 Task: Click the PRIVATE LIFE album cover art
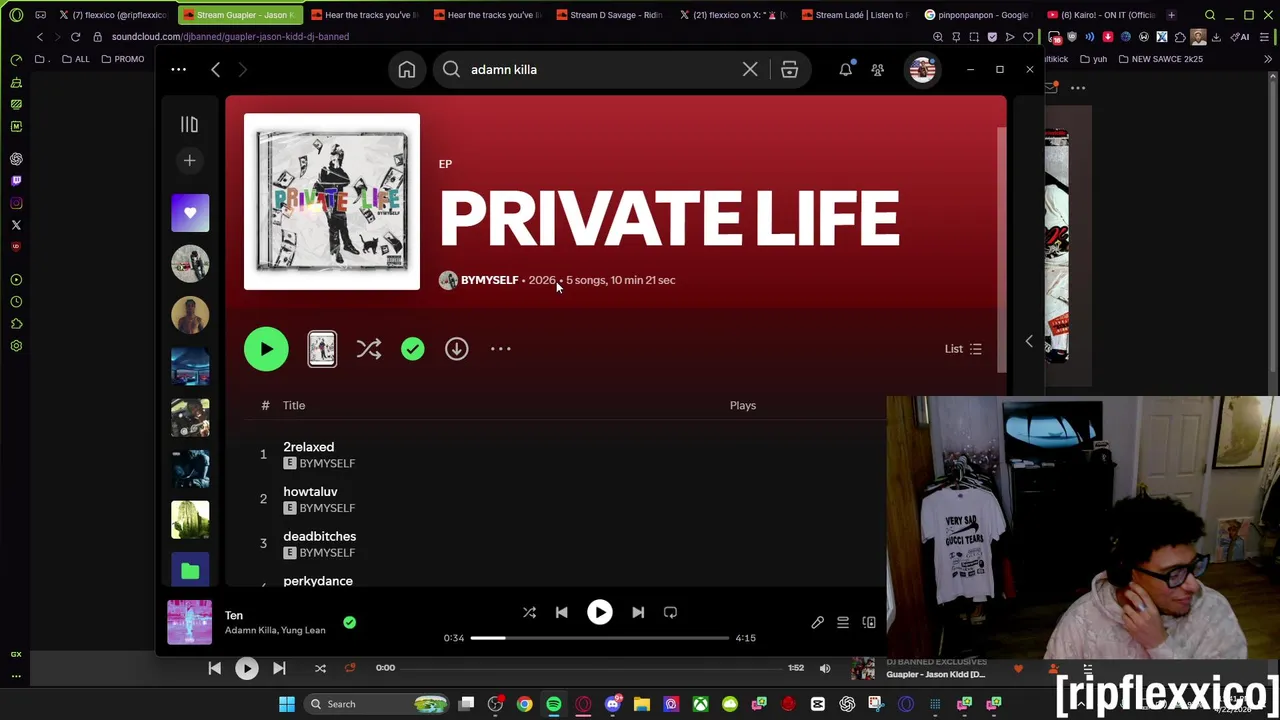coord(332,201)
